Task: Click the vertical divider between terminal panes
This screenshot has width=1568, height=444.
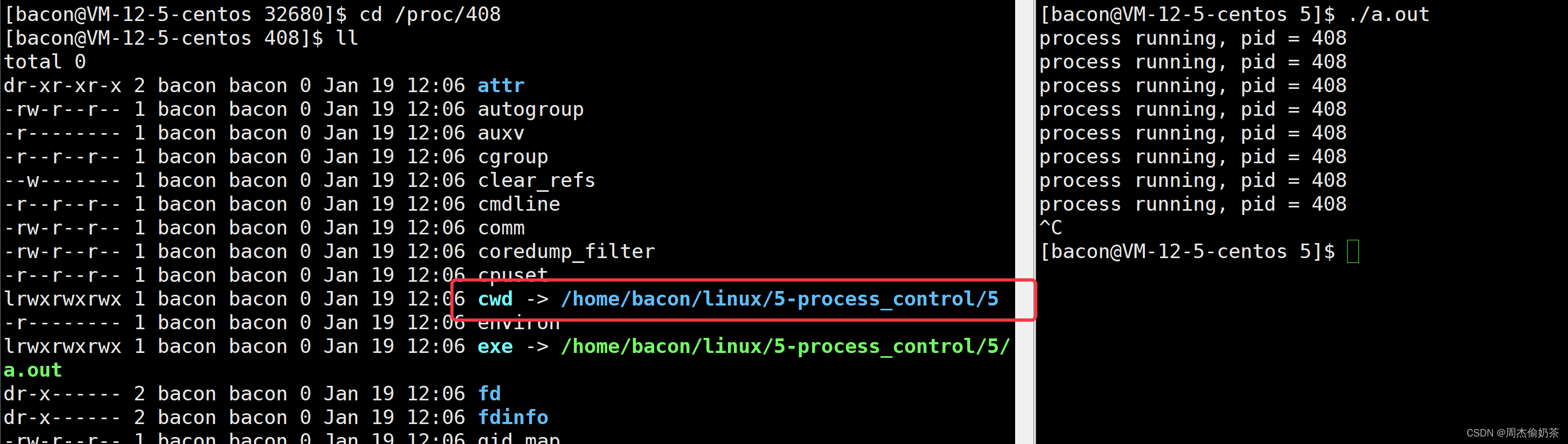Action: pyautogui.click(x=1025, y=221)
